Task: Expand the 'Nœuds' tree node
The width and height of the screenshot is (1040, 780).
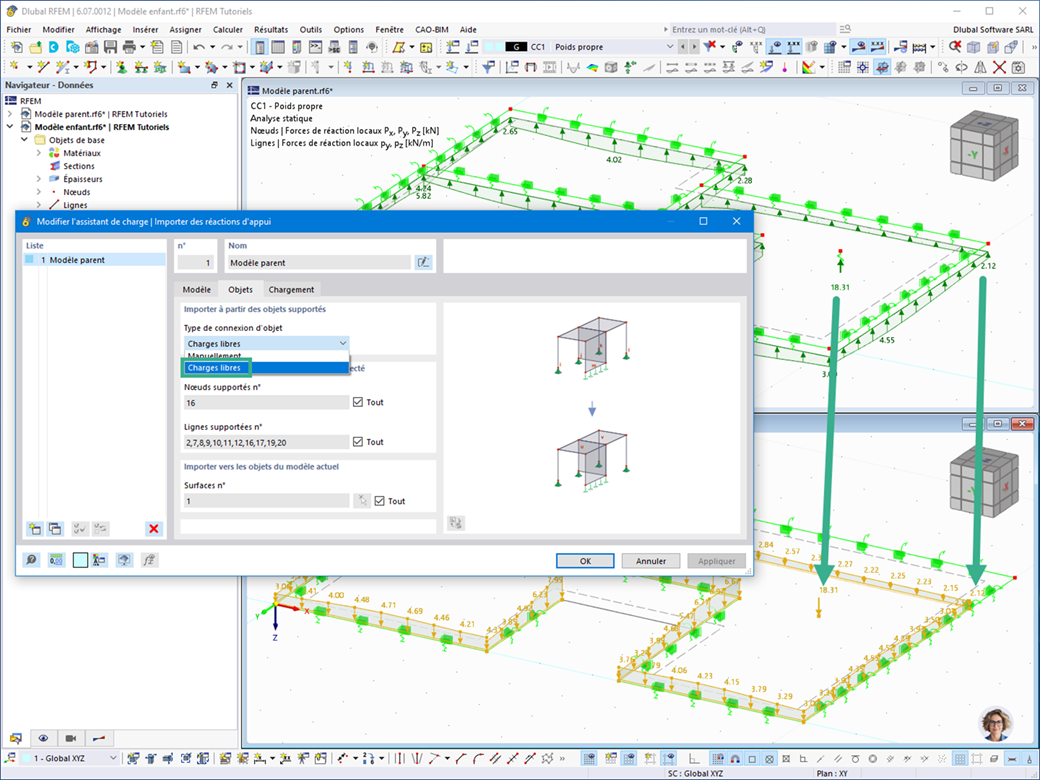Action: click(x=38, y=192)
